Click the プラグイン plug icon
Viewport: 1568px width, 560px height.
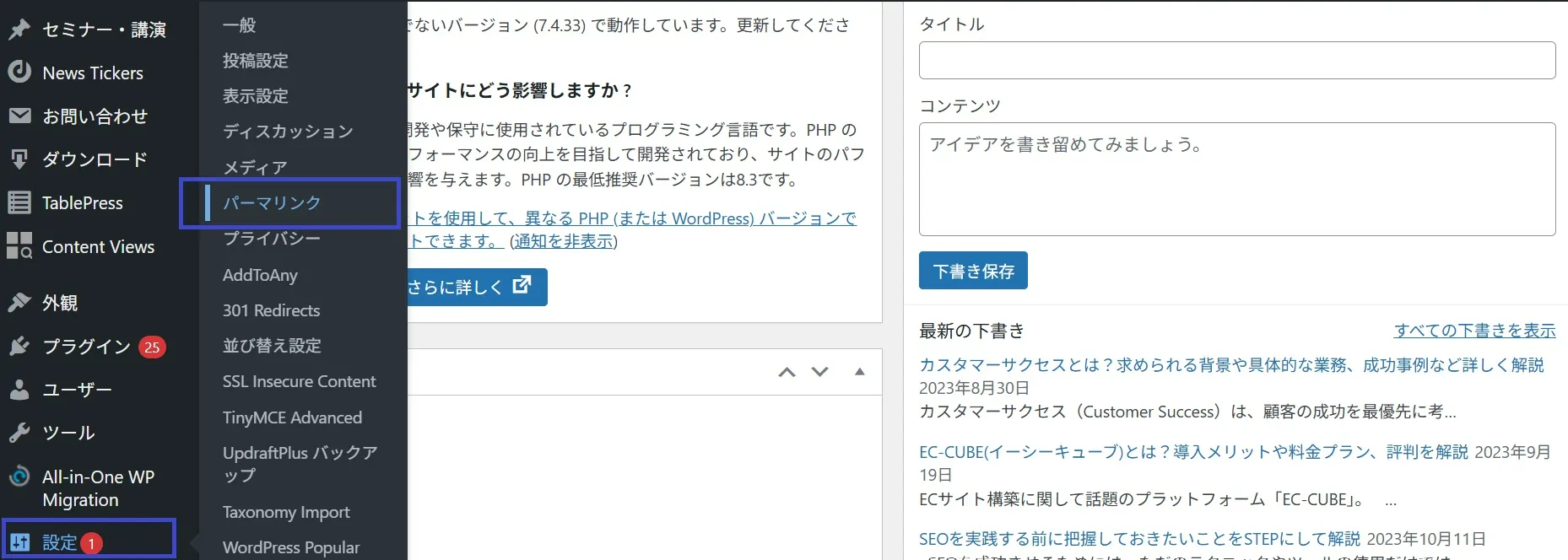point(19,346)
